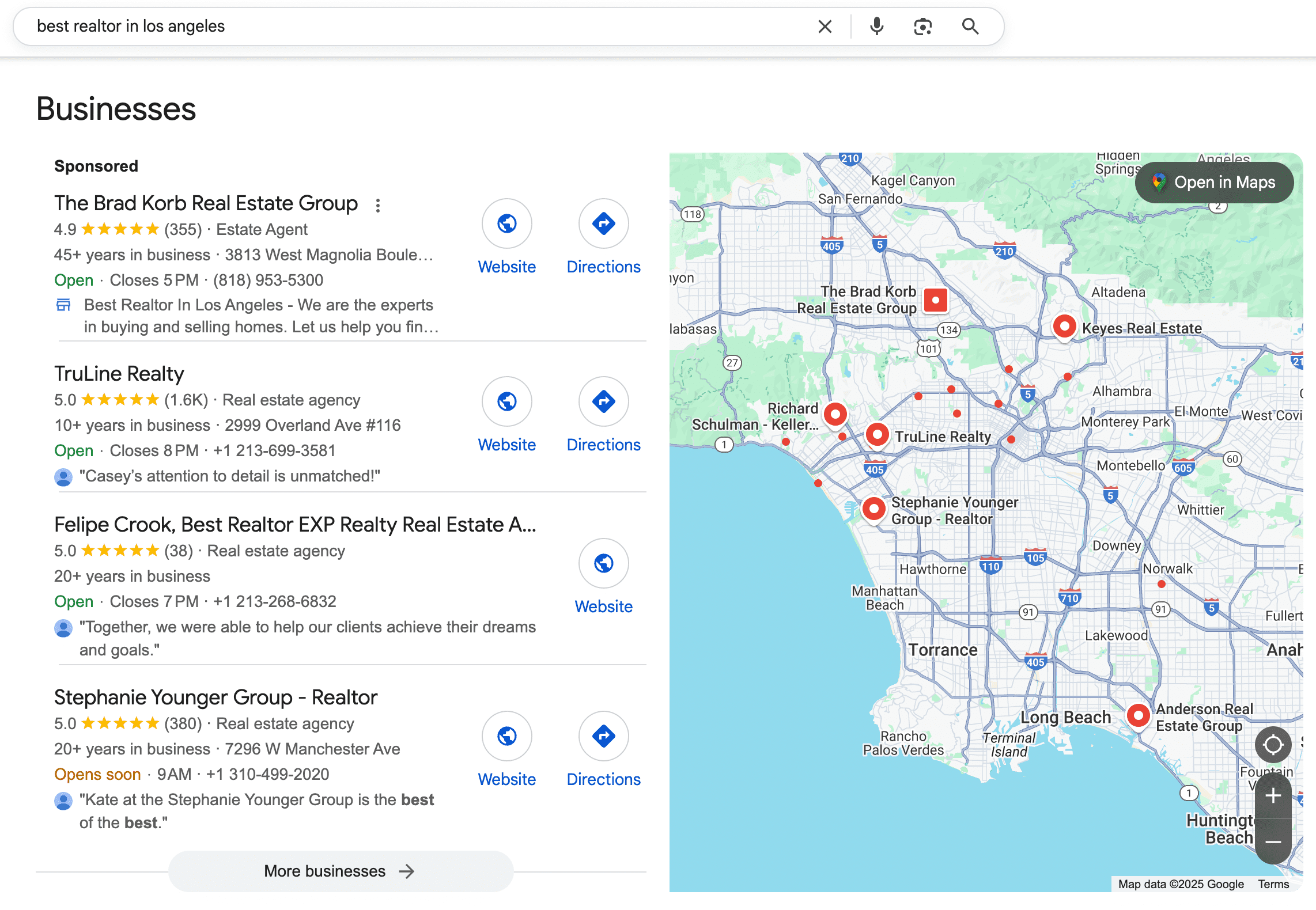Open Stephanie Younger Group website globe icon

(x=507, y=736)
